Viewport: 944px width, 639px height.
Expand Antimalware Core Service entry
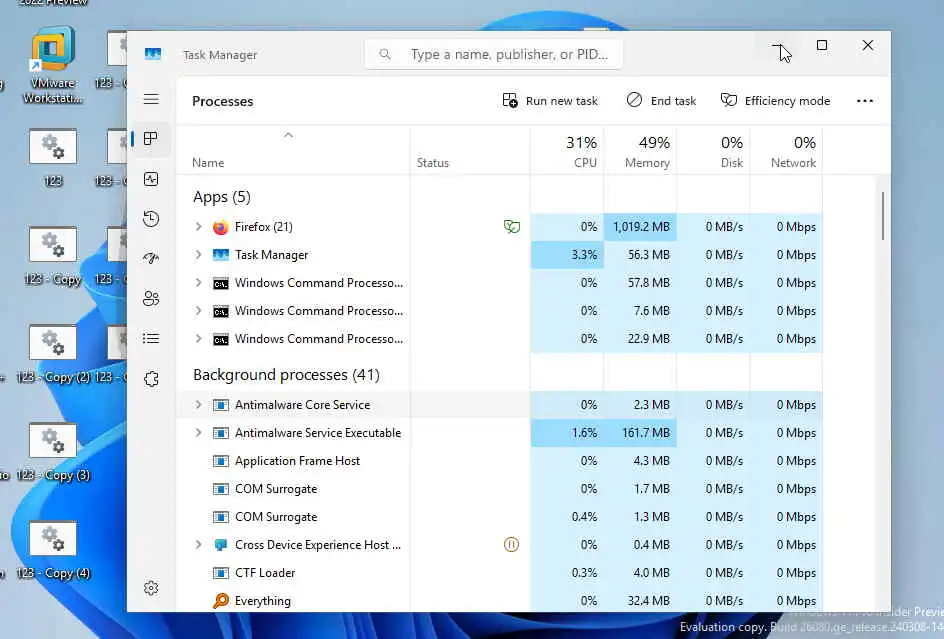(198, 405)
